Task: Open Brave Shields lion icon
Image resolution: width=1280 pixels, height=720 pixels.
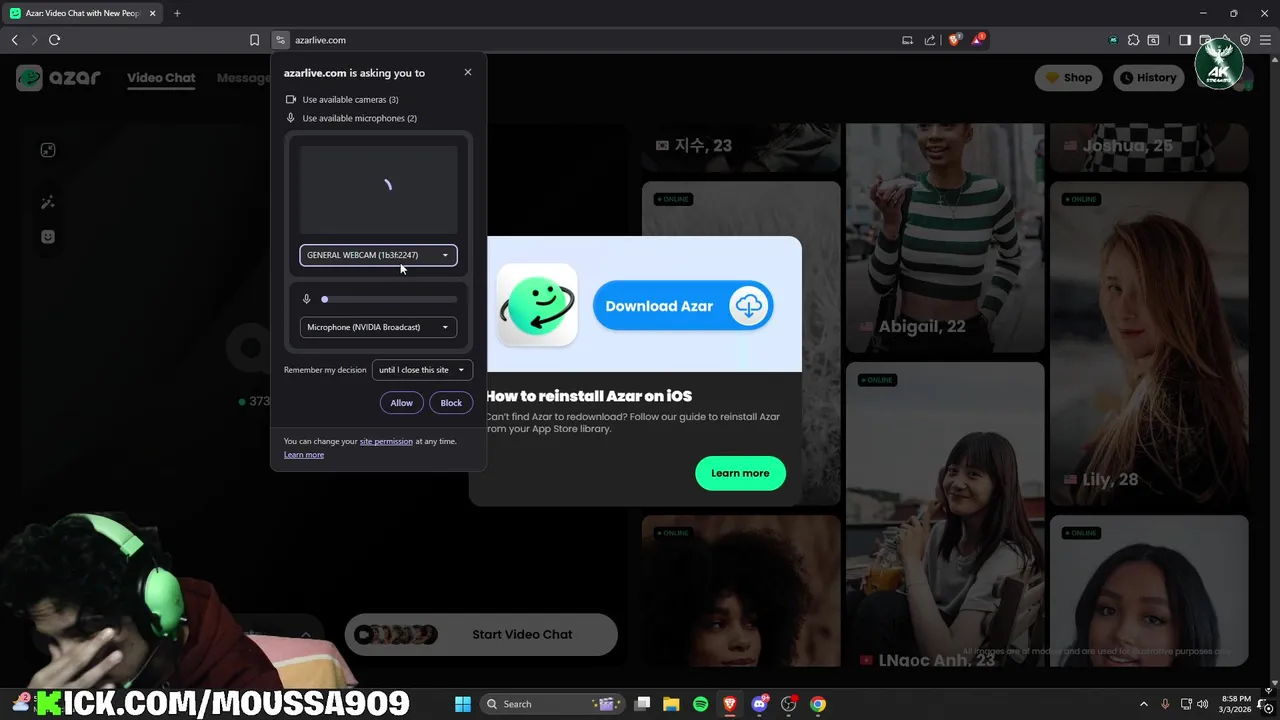Action: point(954,40)
